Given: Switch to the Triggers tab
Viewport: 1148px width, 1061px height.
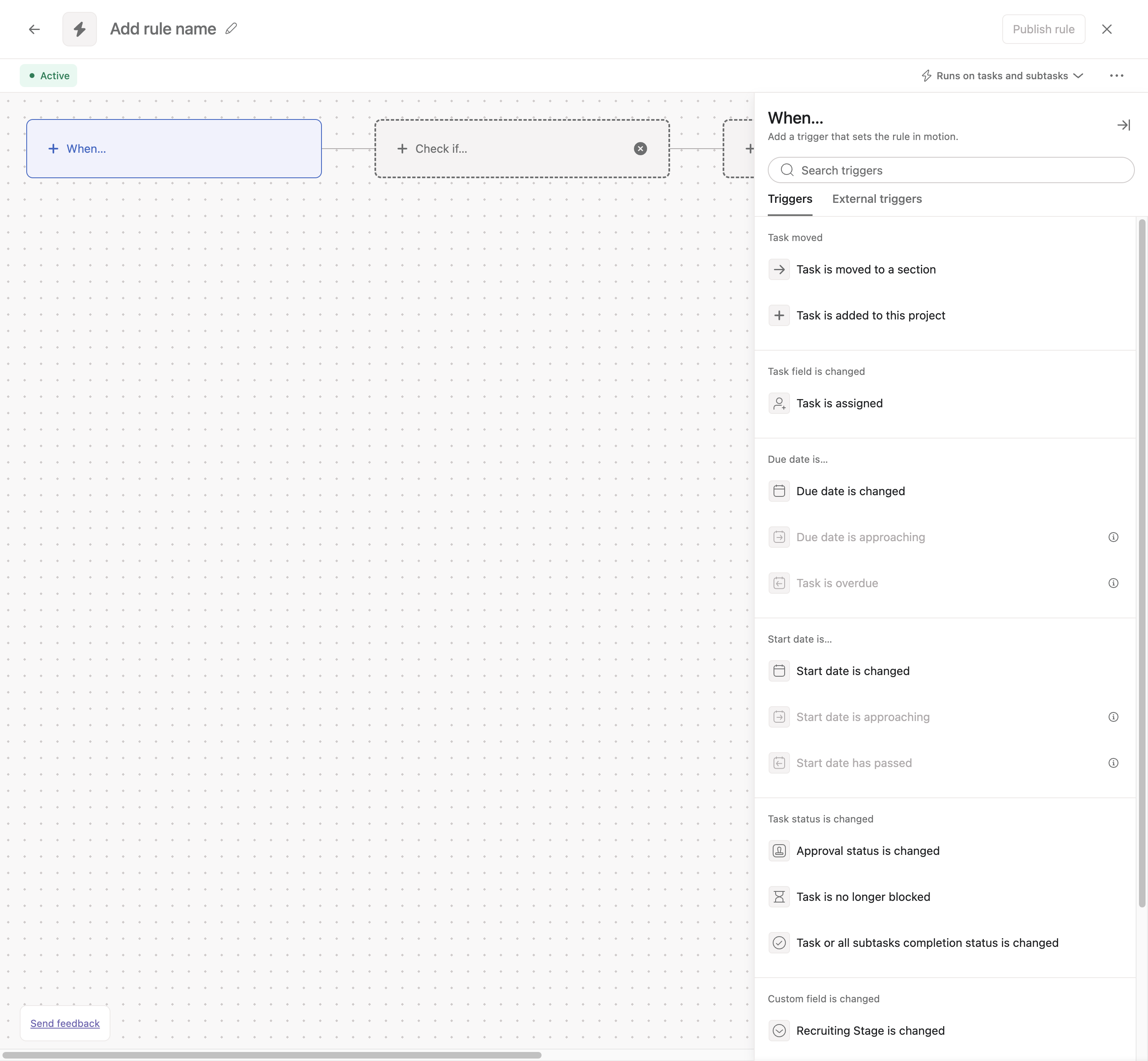Looking at the screenshot, I should tap(790, 199).
